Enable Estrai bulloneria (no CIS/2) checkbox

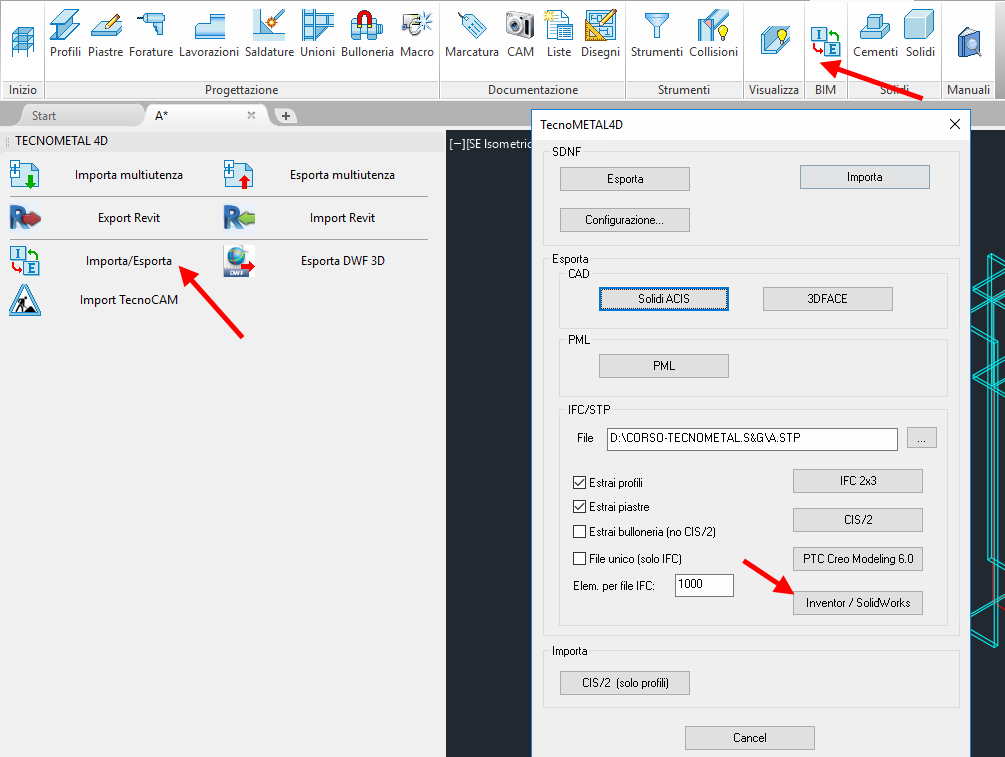click(579, 531)
